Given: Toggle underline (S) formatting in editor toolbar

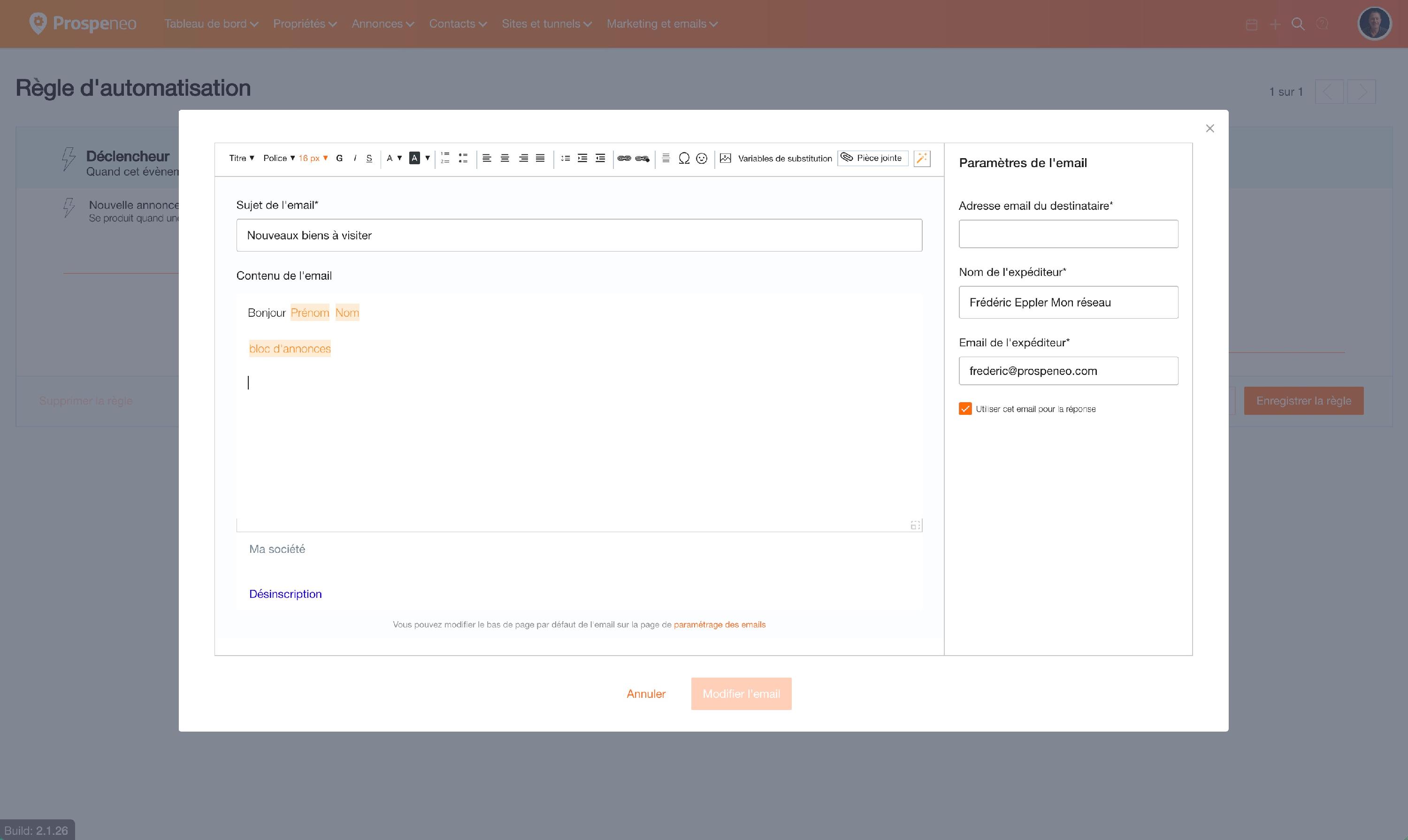Looking at the screenshot, I should click(x=369, y=159).
